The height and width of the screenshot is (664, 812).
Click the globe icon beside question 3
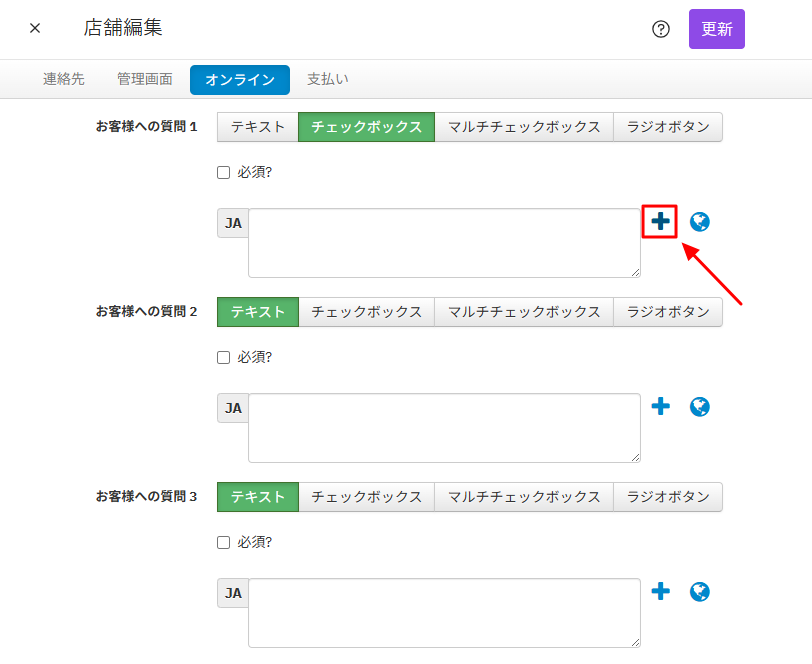700,592
